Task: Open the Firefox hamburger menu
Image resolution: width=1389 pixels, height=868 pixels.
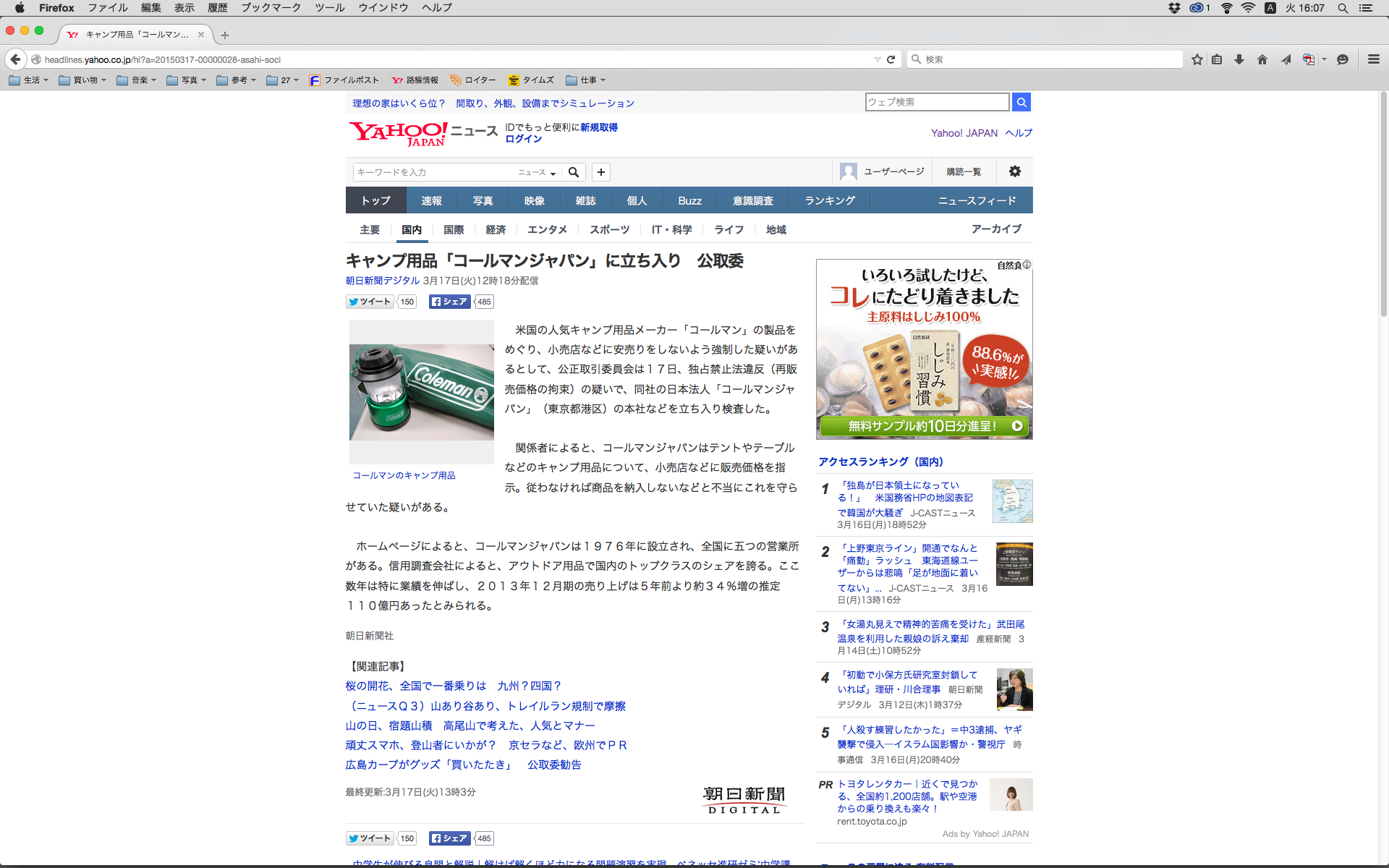Action: pyautogui.click(x=1374, y=59)
